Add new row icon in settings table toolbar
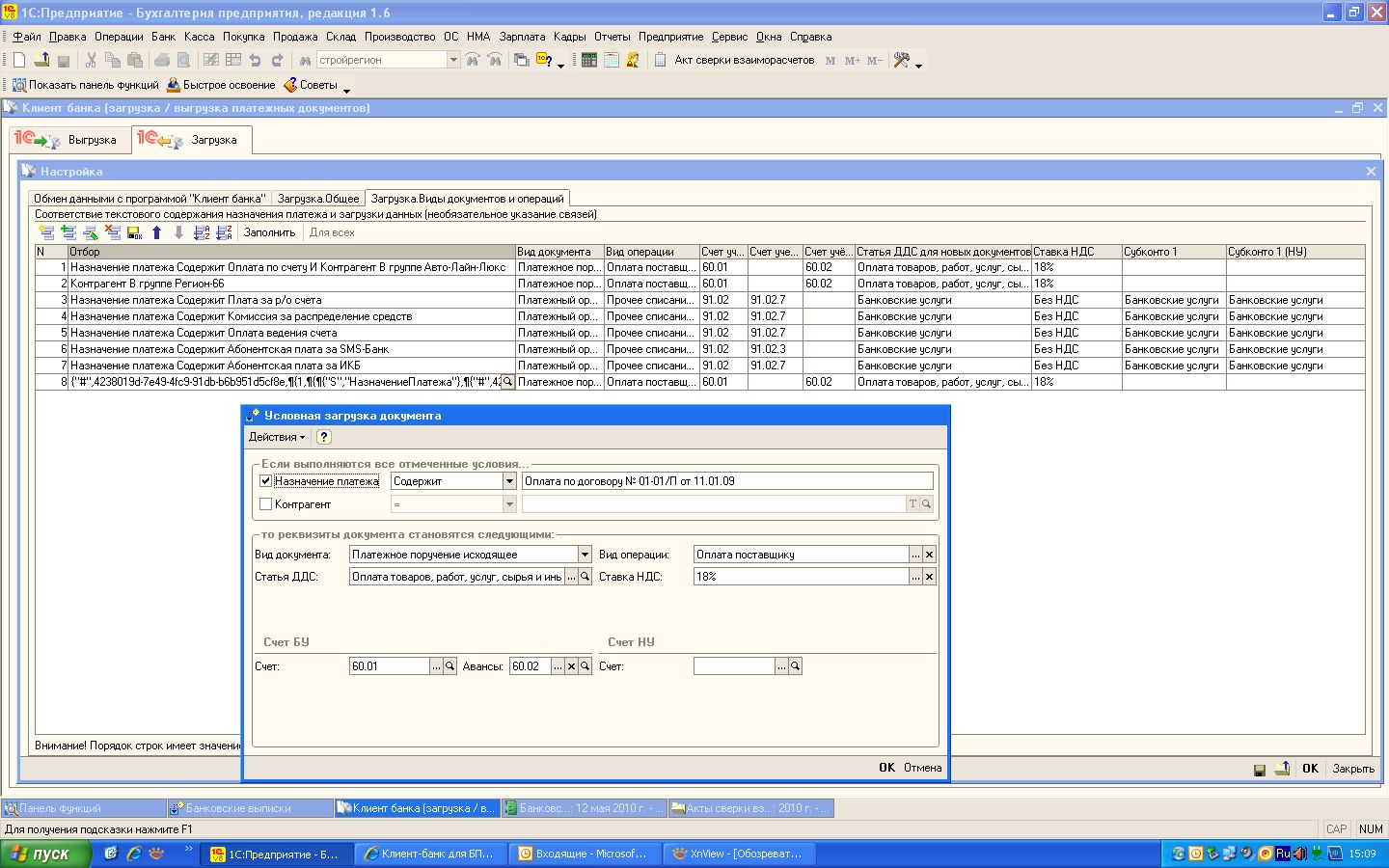This screenshot has width=1389, height=868. point(46,232)
